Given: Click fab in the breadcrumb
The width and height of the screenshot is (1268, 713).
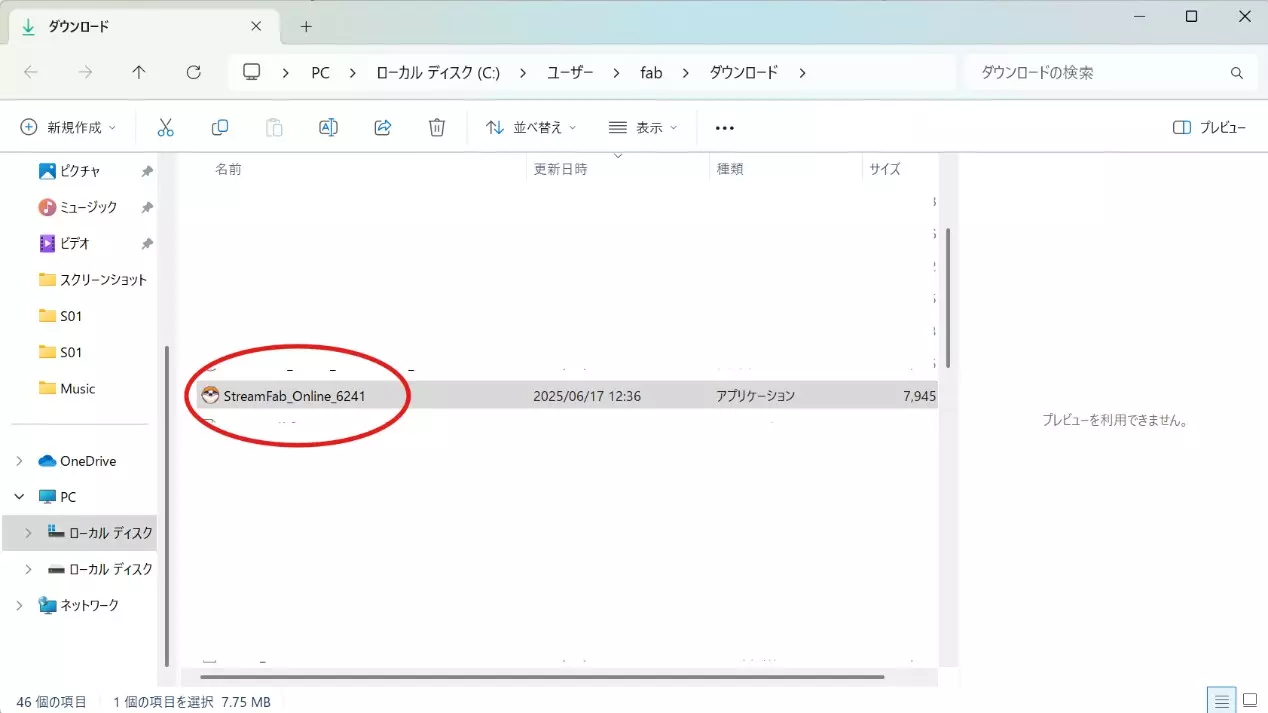Looking at the screenshot, I should coord(651,73).
